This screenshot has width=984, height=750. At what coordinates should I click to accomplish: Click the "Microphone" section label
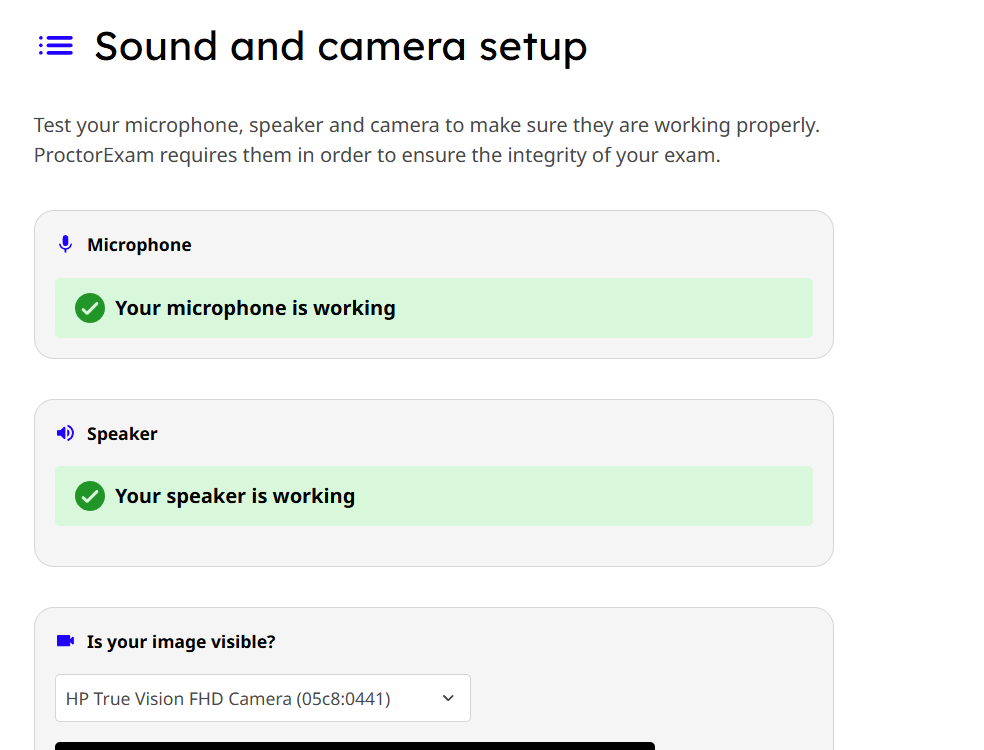point(139,245)
